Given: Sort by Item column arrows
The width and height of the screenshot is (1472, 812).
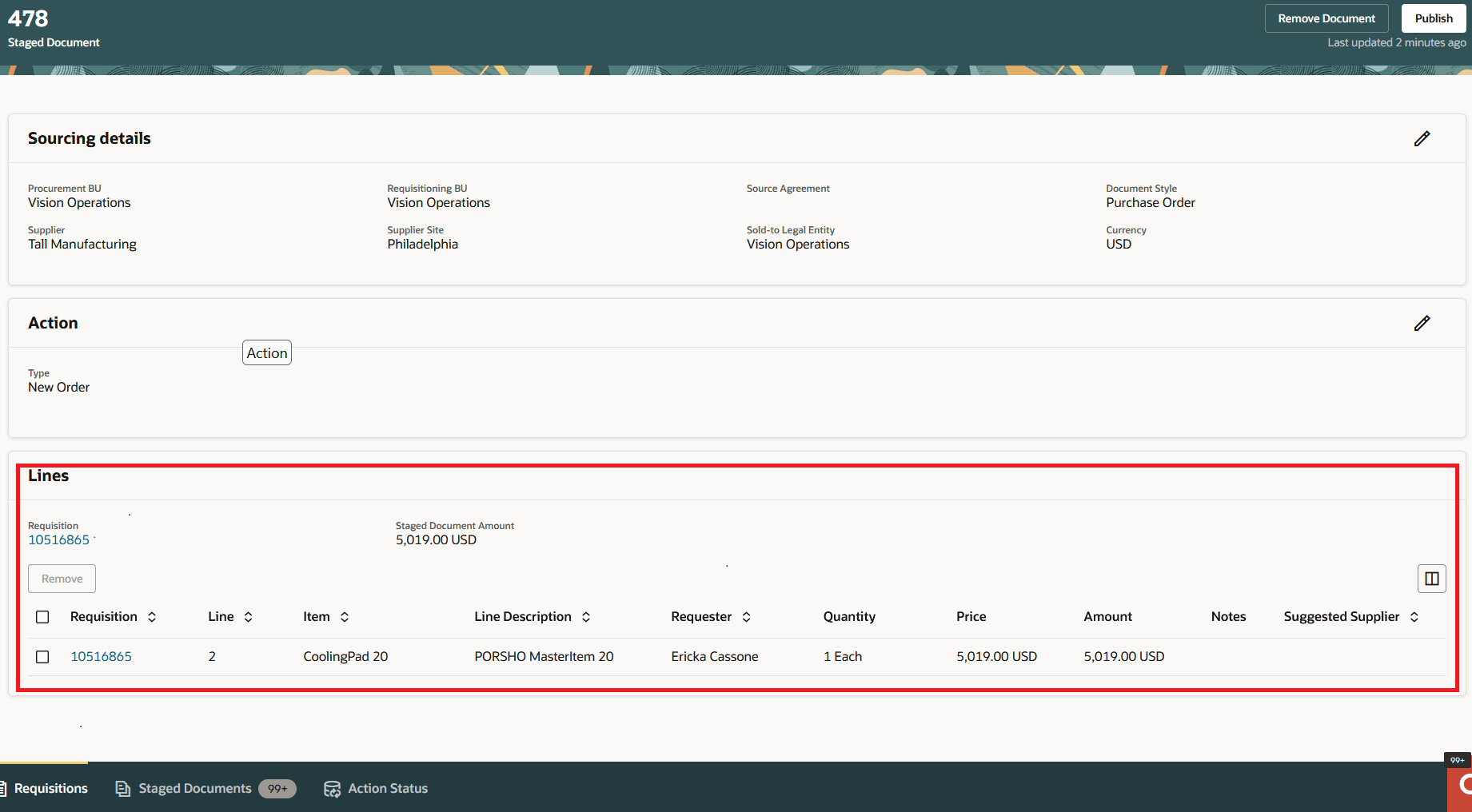Looking at the screenshot, I should (x=345, y=617).
